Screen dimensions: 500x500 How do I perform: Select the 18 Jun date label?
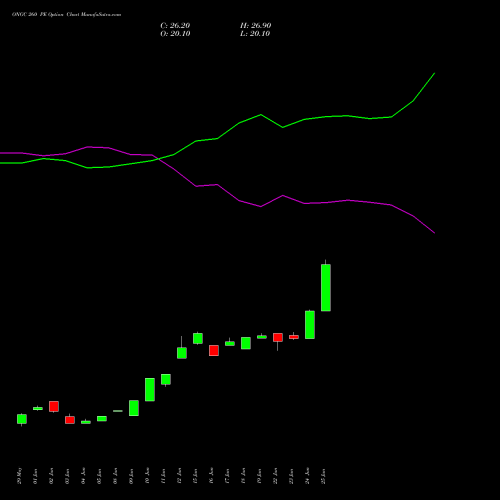click(x=244, y=476)
